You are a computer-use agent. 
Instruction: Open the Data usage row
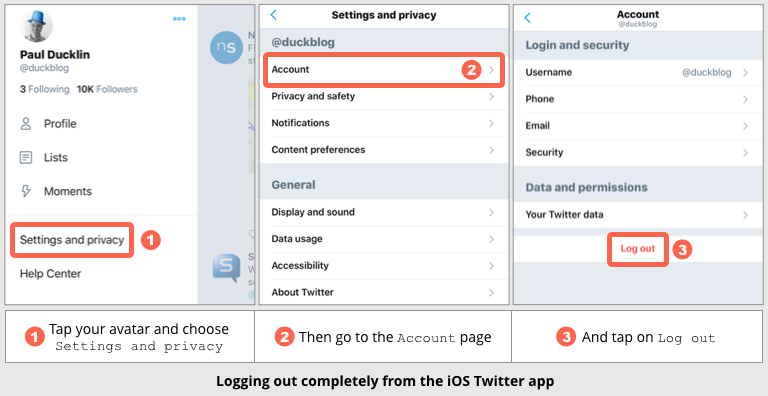(384, 239)
